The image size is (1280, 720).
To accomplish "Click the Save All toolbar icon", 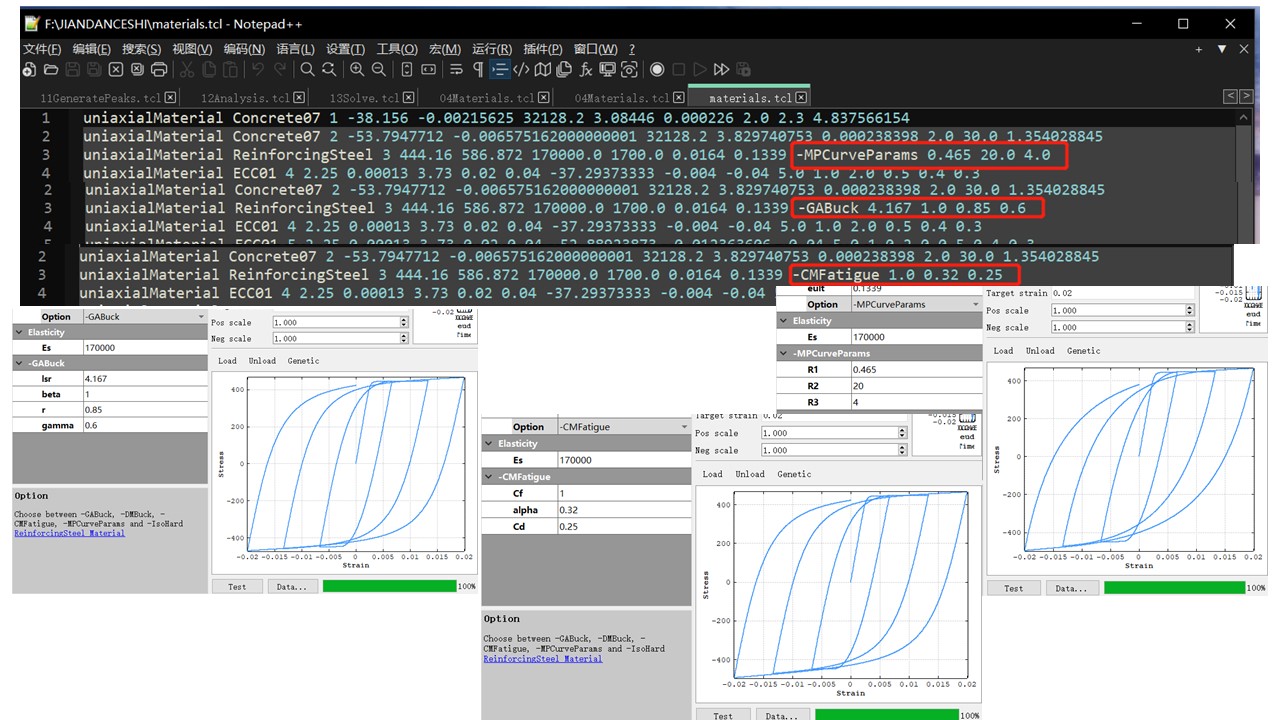I will coord(94,69).
